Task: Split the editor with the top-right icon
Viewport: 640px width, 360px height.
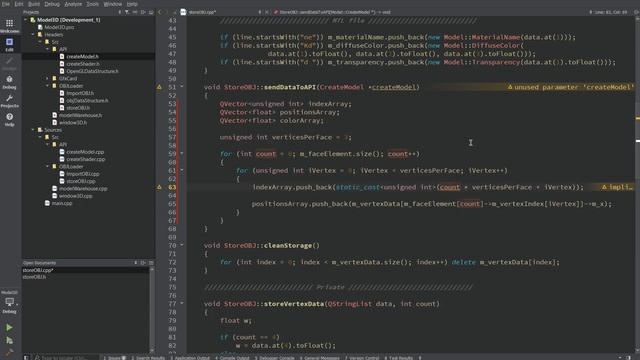Action: click(636, 12)
